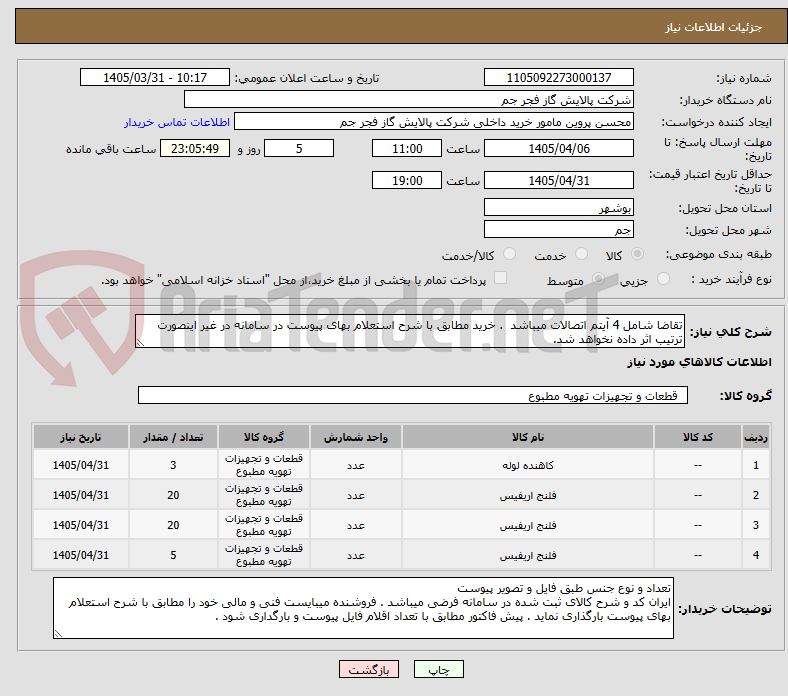
Task: Open the اطلاعات تماس خریدار link
Action: point(177,122)
